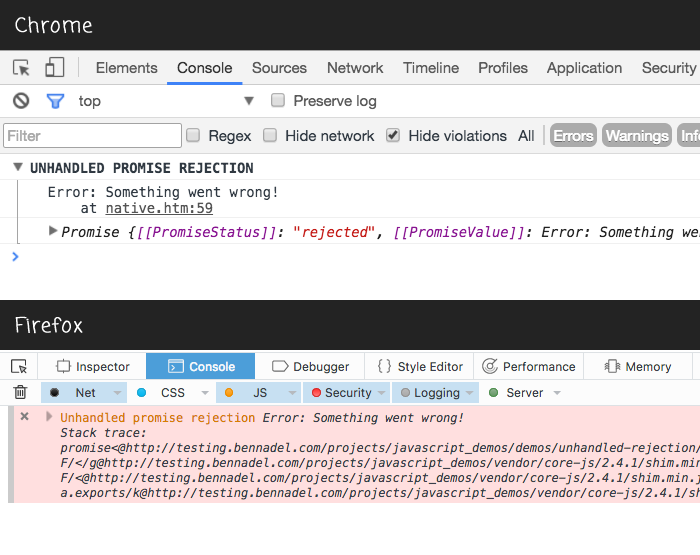
Task: Open Server filter dropdown arrow
Action: [x=557, y=393]
